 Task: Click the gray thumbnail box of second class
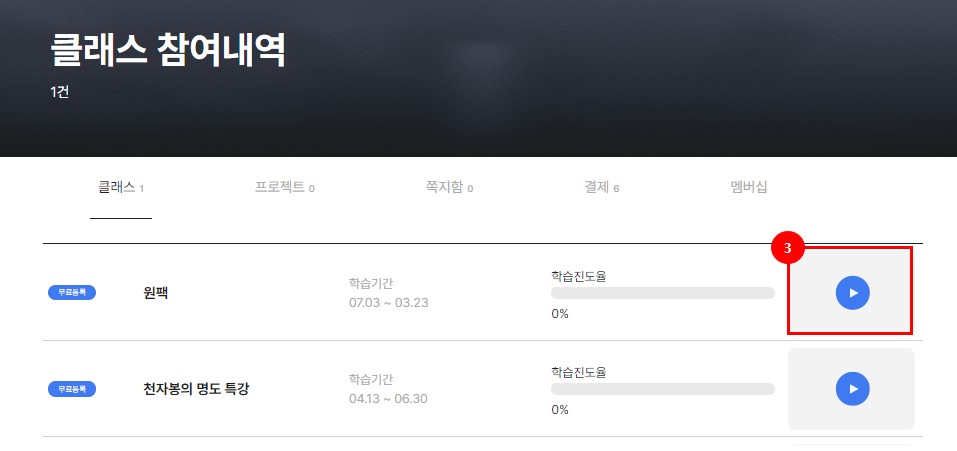[851, 389]
